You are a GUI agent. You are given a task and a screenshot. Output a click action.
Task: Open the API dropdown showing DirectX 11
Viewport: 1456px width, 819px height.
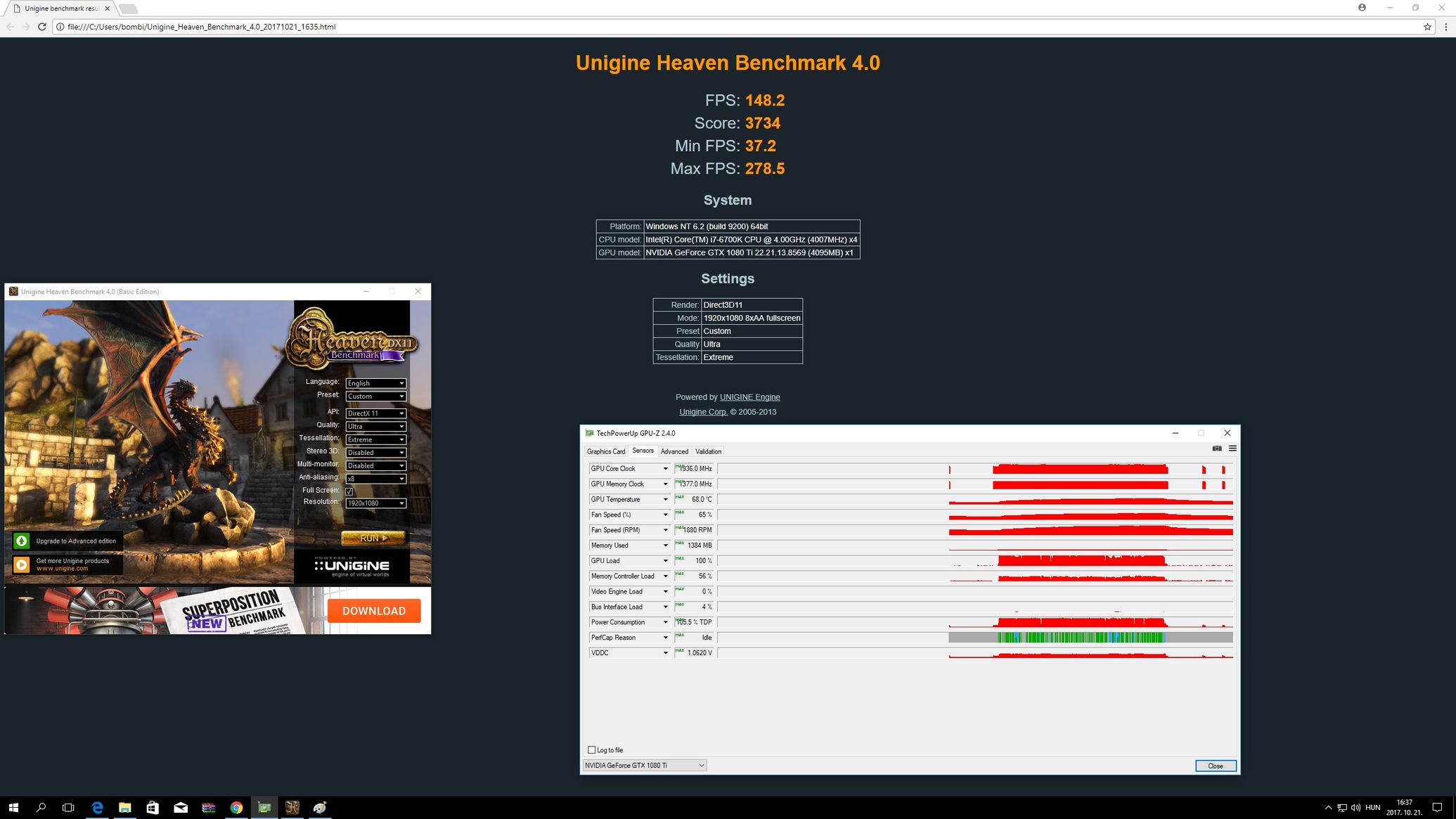[375, 413]
